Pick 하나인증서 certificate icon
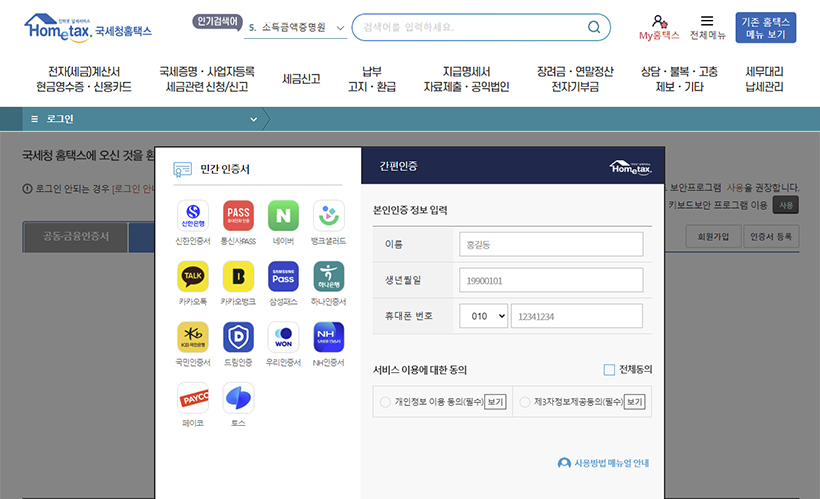Image resolution: width=820 pixels, height=499 pixels. (328, 276)
